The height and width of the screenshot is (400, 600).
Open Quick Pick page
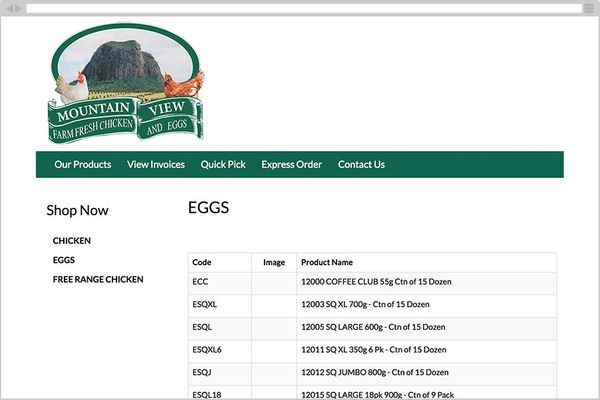tap(223, 165)
